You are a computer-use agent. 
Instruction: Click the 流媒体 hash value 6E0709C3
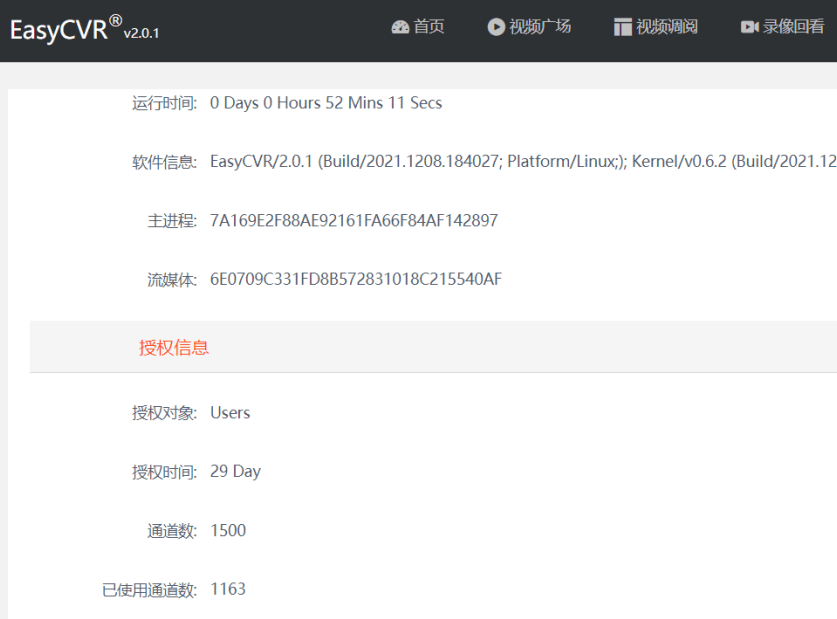tap(356, 279)
